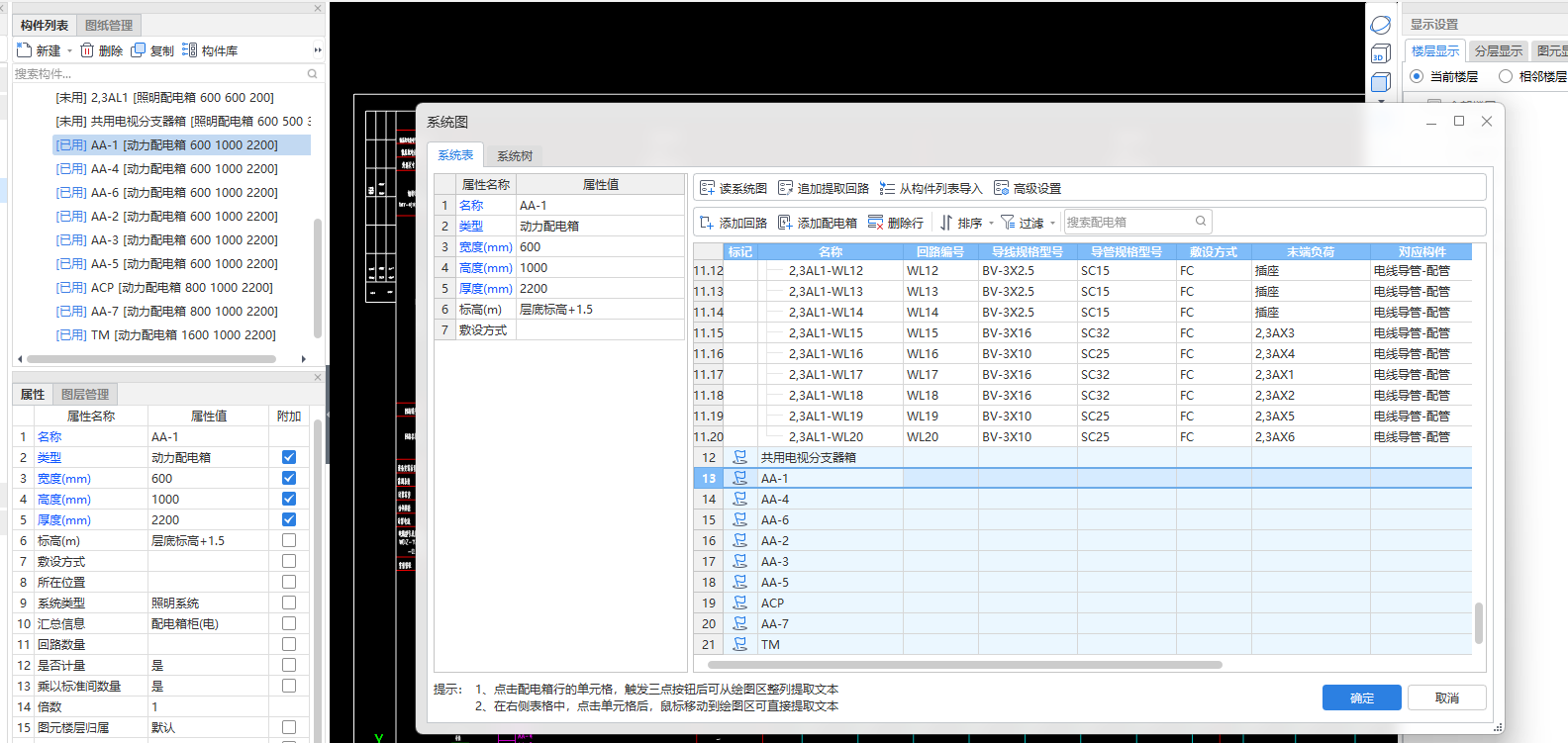Click the 删除 trash icon in component list
Viewport: 1568px width, 743px height.
87,50
